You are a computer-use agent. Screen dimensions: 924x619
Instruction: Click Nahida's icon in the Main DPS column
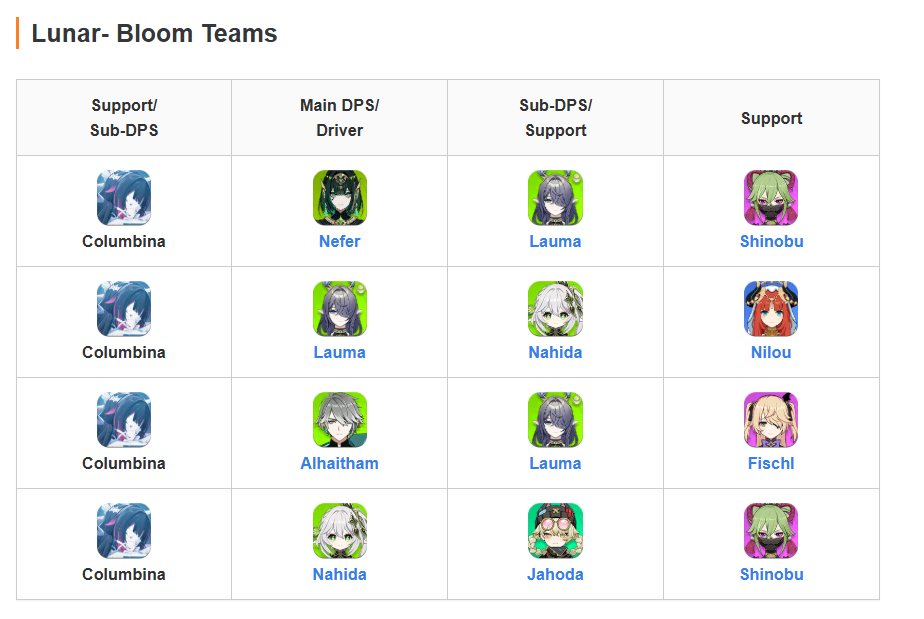(x=340, y=530)
